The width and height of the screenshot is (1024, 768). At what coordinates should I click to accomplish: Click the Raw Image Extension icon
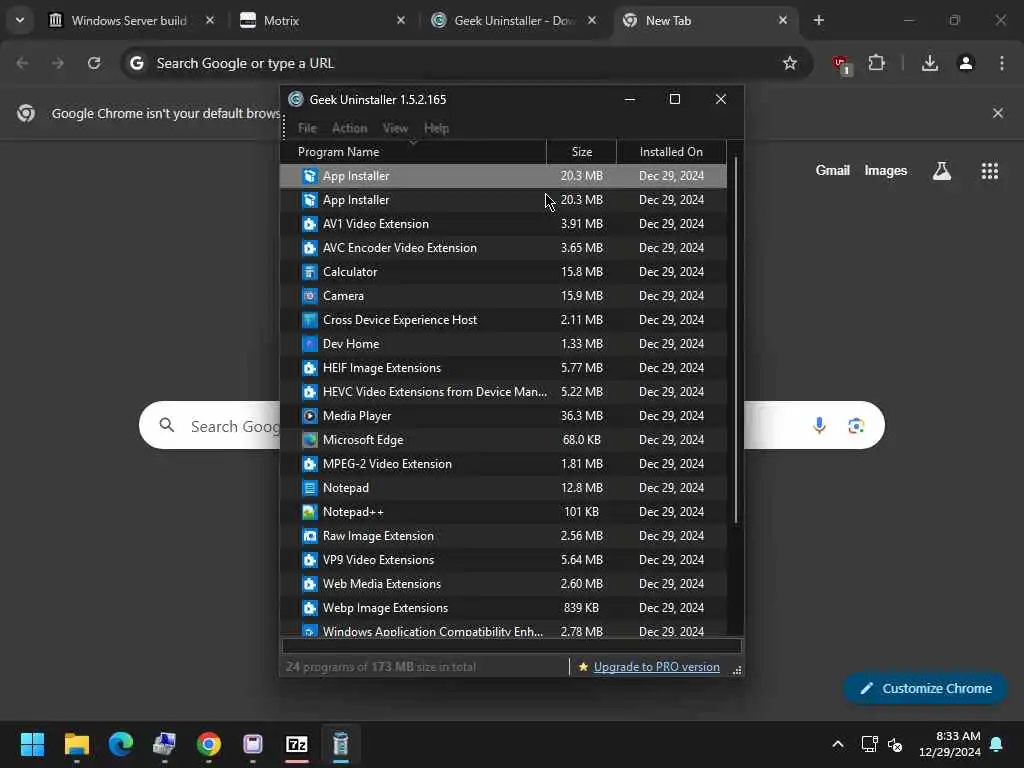(310, 536)
